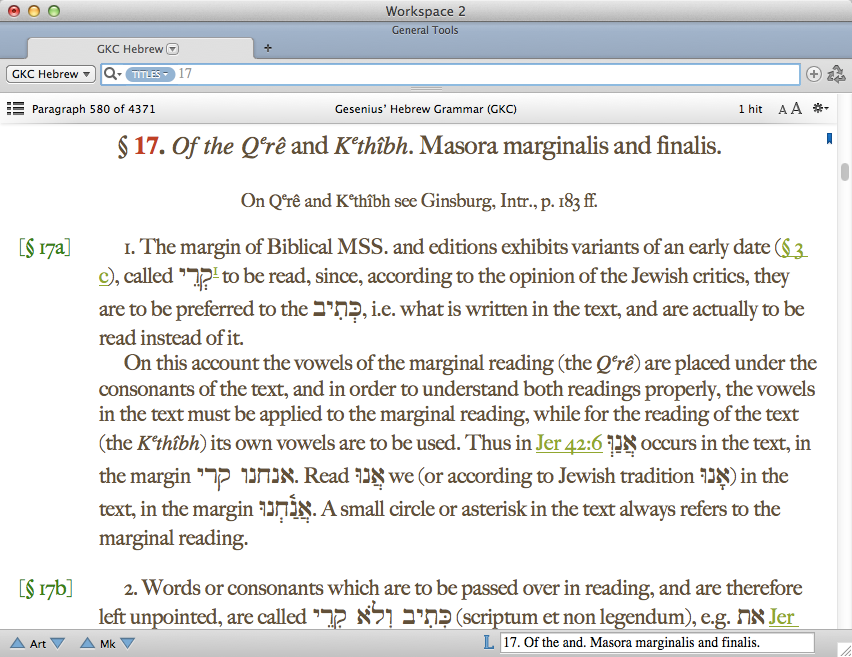Image resolution: width=852 pixels, height=657 pixels.
Task: Click the add search criteria plus icon
Action: pyautogui.click(x=813, y=74)
